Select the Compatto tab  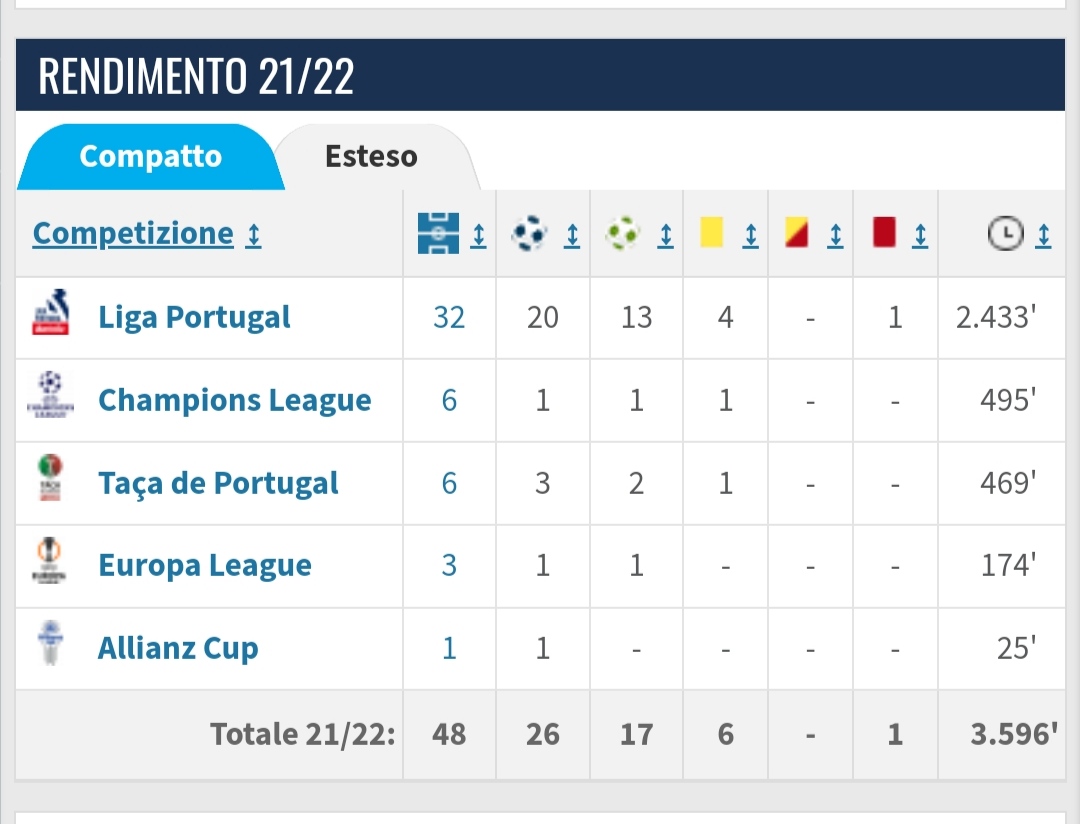[151, 156]
